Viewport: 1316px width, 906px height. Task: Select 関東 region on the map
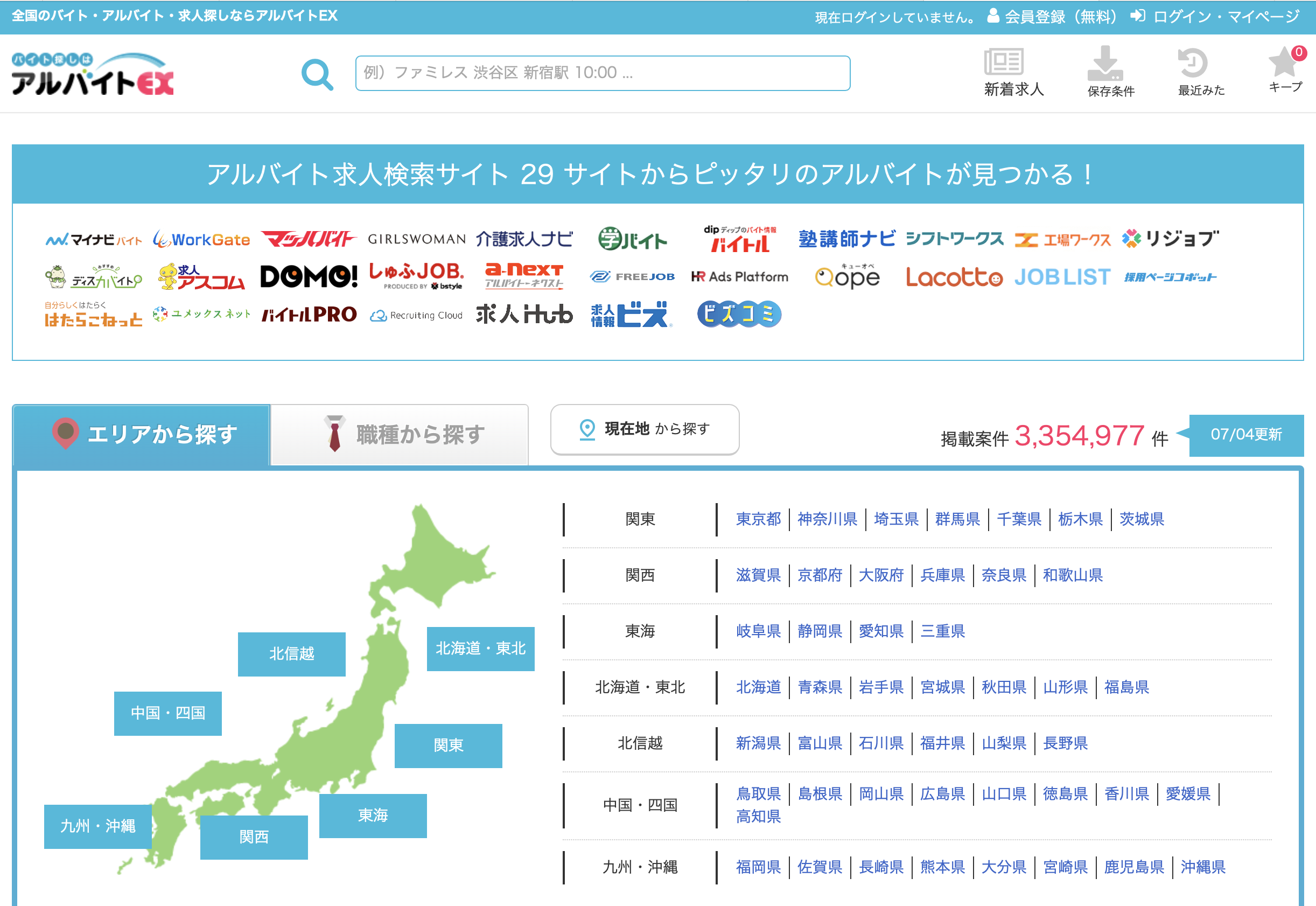(x=449, y=746)
